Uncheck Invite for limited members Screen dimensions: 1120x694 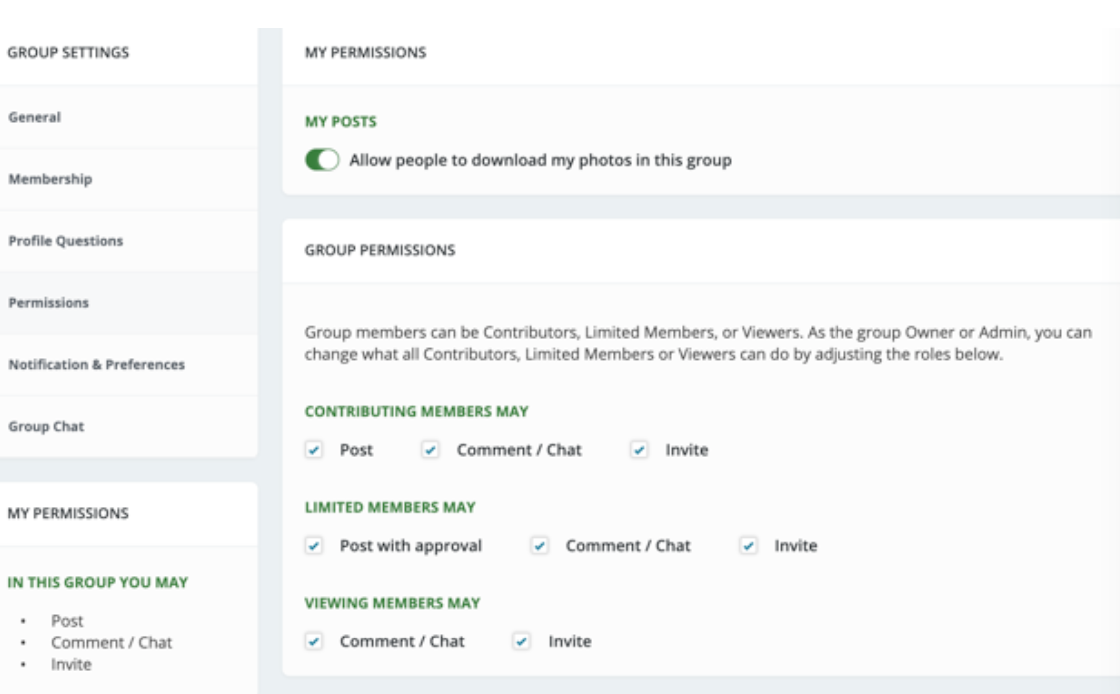(749, 545)
